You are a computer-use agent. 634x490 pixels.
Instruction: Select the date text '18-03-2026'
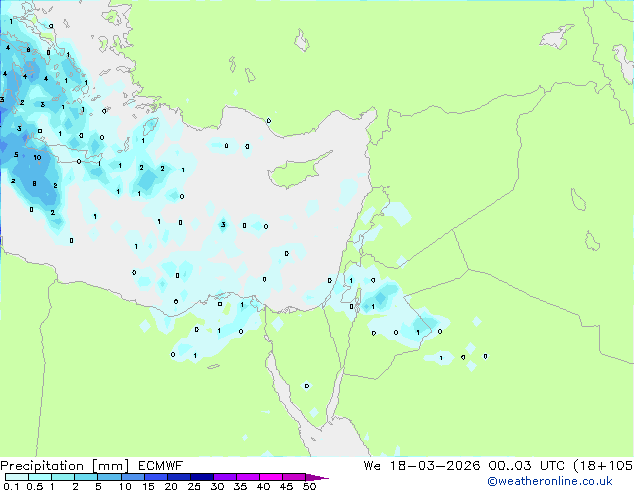[435, 466]
